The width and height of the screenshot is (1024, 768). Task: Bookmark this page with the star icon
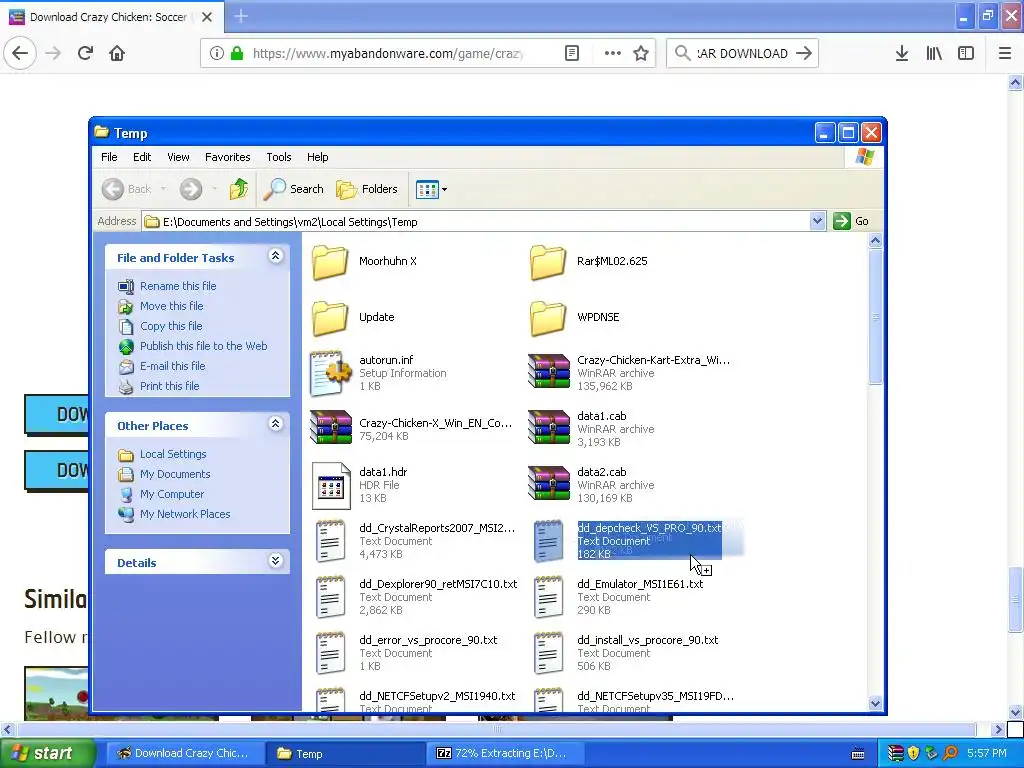(x=641, y=54)
